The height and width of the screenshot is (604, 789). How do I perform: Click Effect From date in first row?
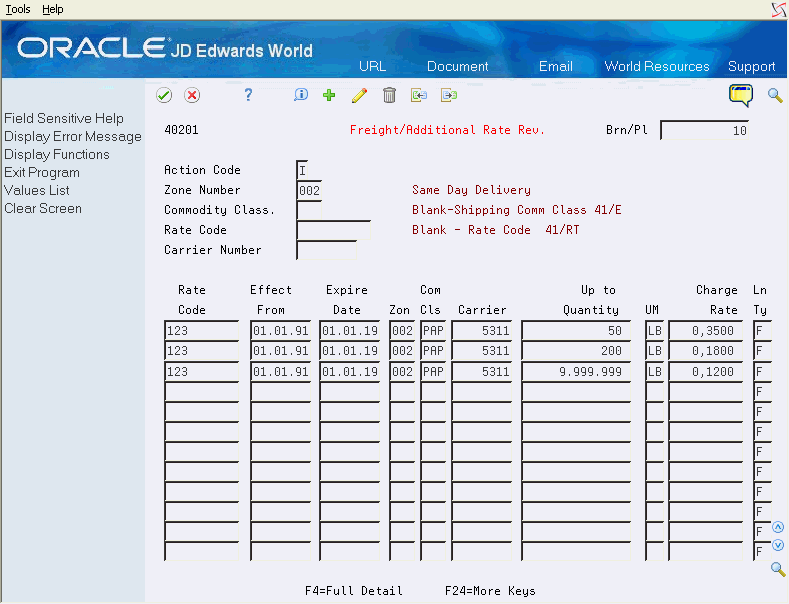(x=280, y=331)
